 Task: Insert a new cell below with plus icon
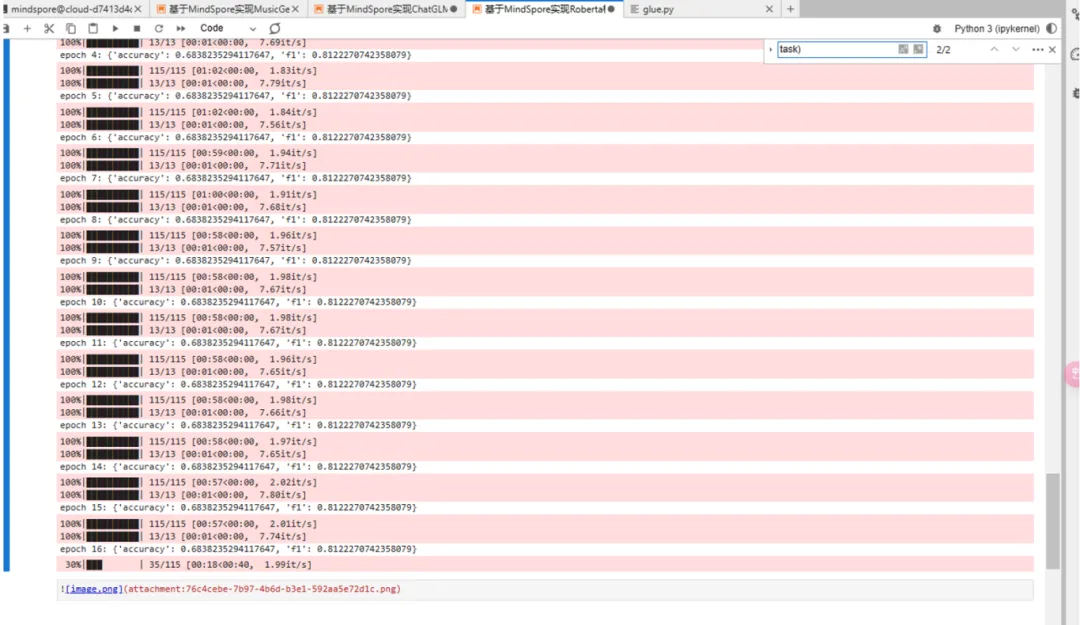(x=27, y=29)
